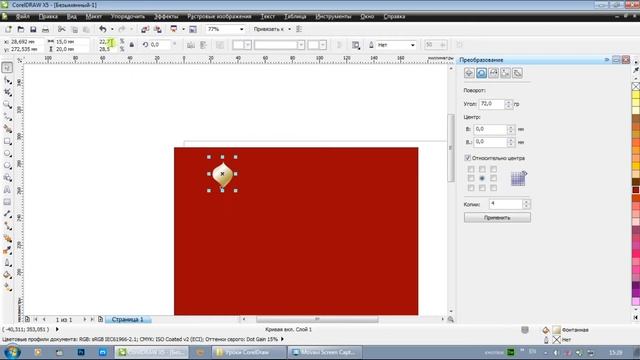
Task: Open the Растровые изображения menu
Action: point(219,16)
